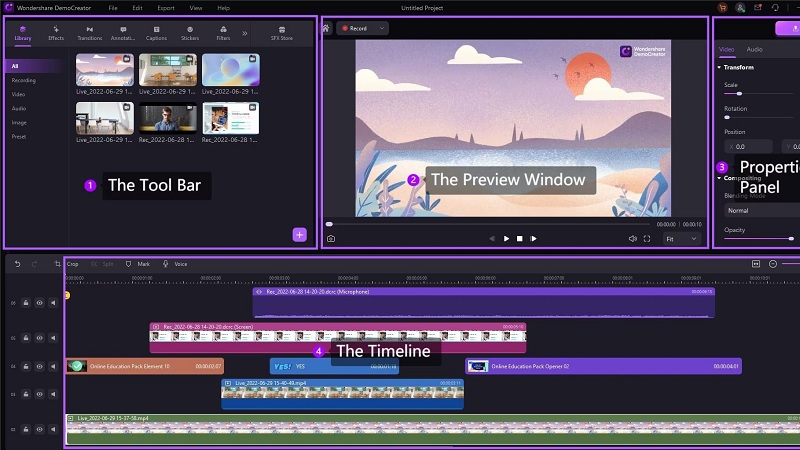The width and height of the screenshot is (800, 450).
Task: Select the man with glasses recording thumbnail
Action: point(168,118)
